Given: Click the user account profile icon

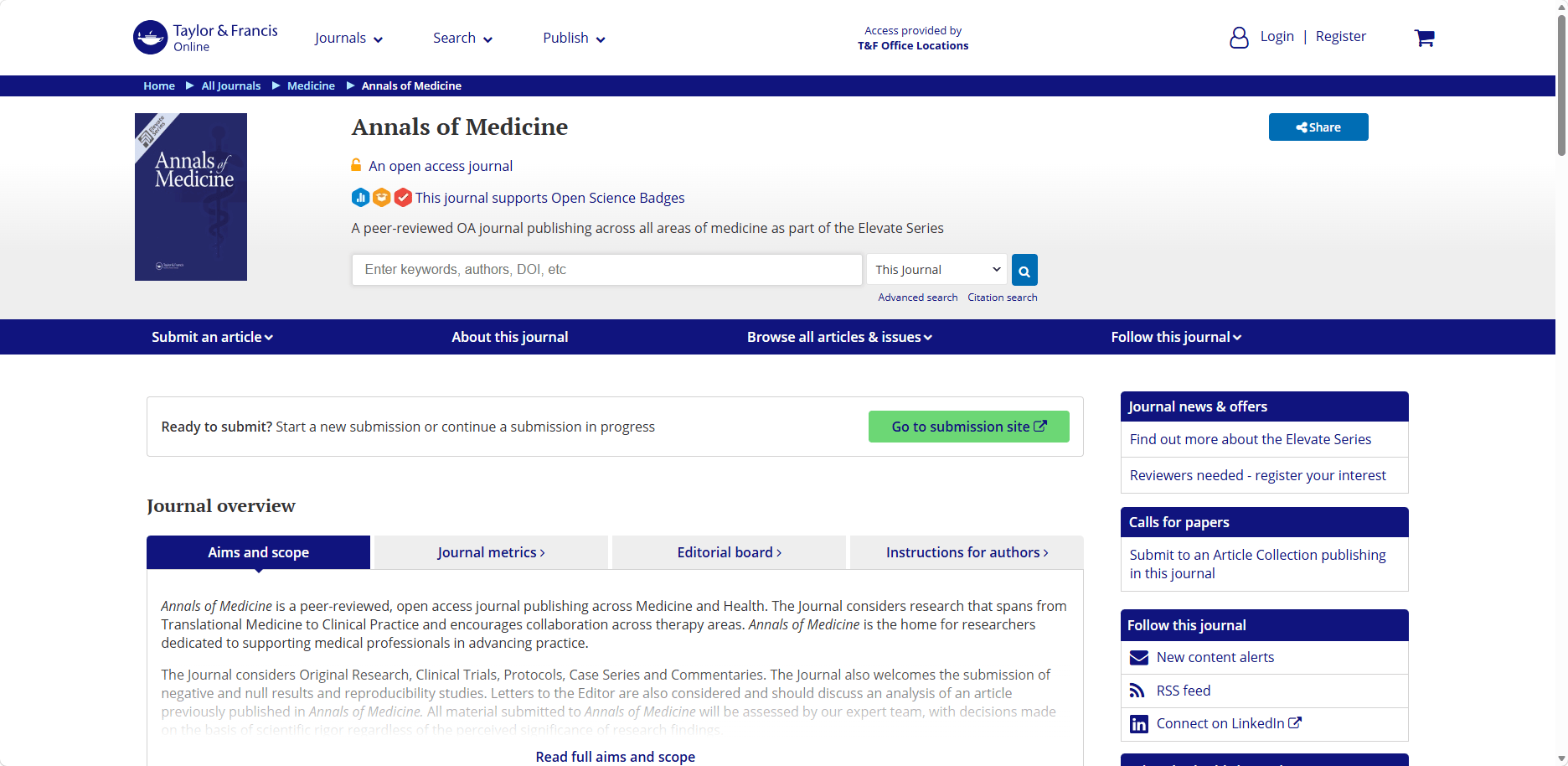Looking at the screenshot, I should [x=1239, y=38].
